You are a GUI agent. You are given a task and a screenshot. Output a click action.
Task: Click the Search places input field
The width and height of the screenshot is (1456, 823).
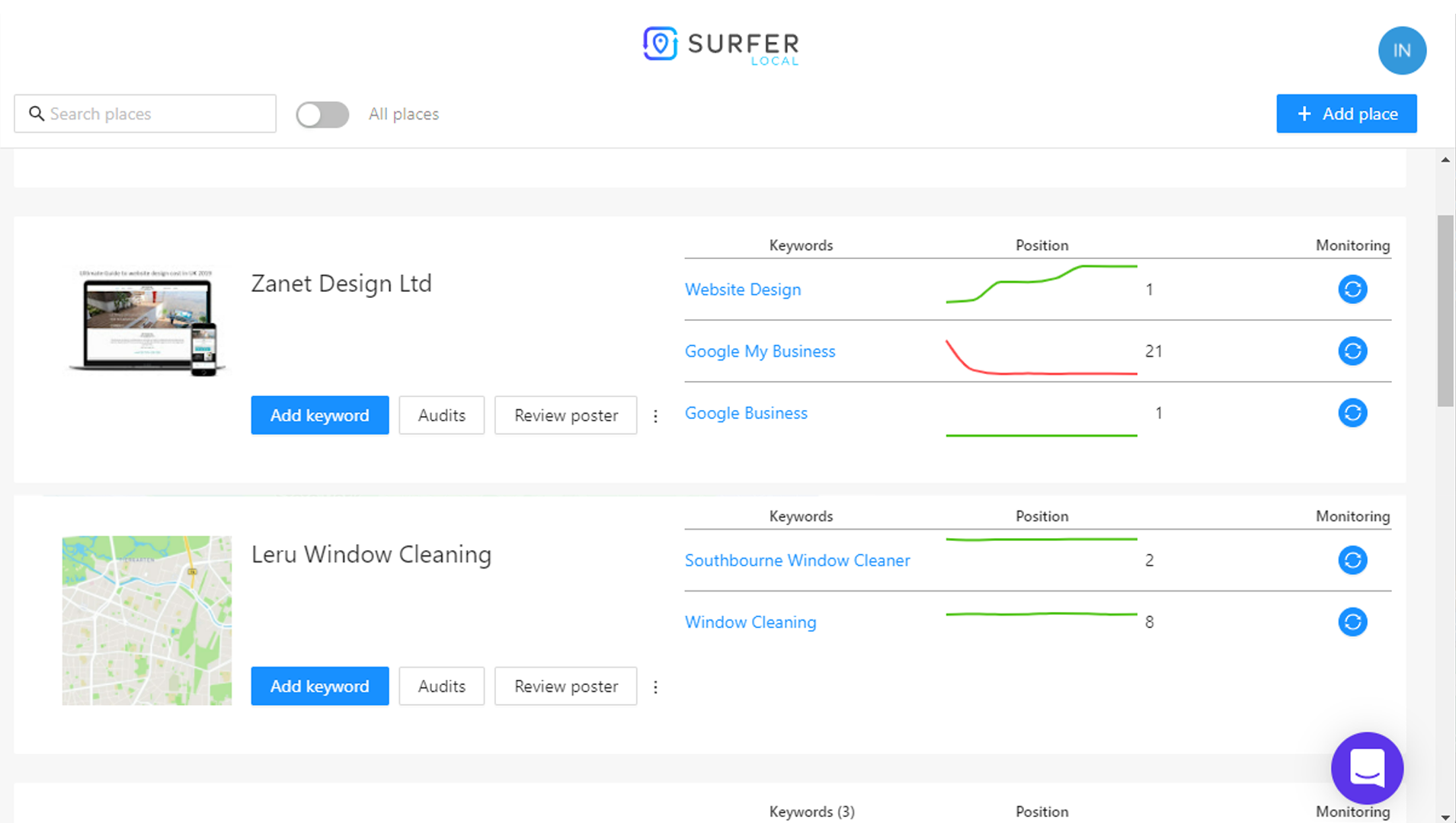[x=145, y=114]
